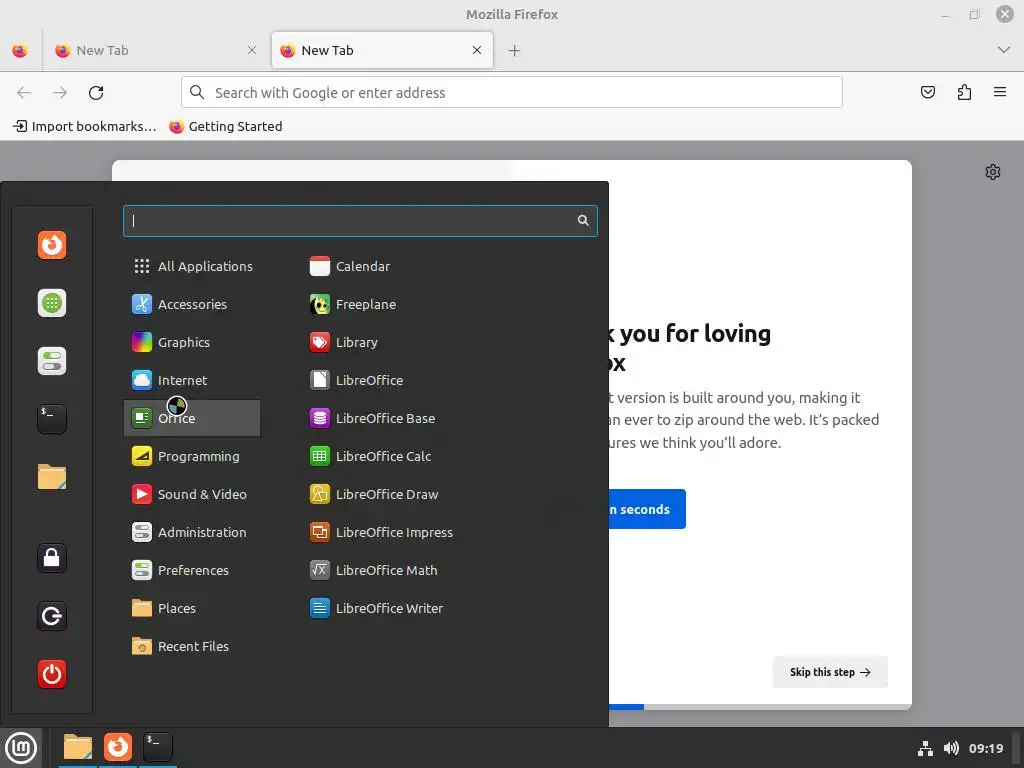The image size is (1024, 768).
Task: Launch Terminal from the menu favorites sidebar
Action: pos(52,419)
